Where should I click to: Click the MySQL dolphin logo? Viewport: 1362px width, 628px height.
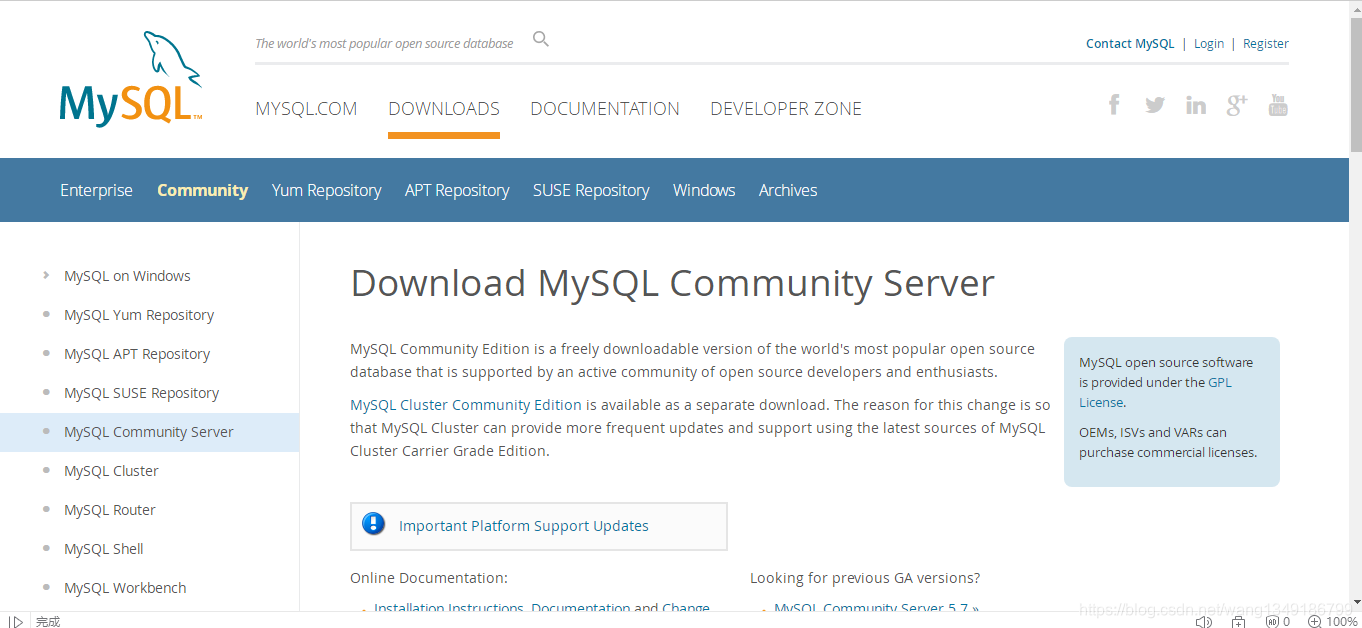[x=131, y=78]
